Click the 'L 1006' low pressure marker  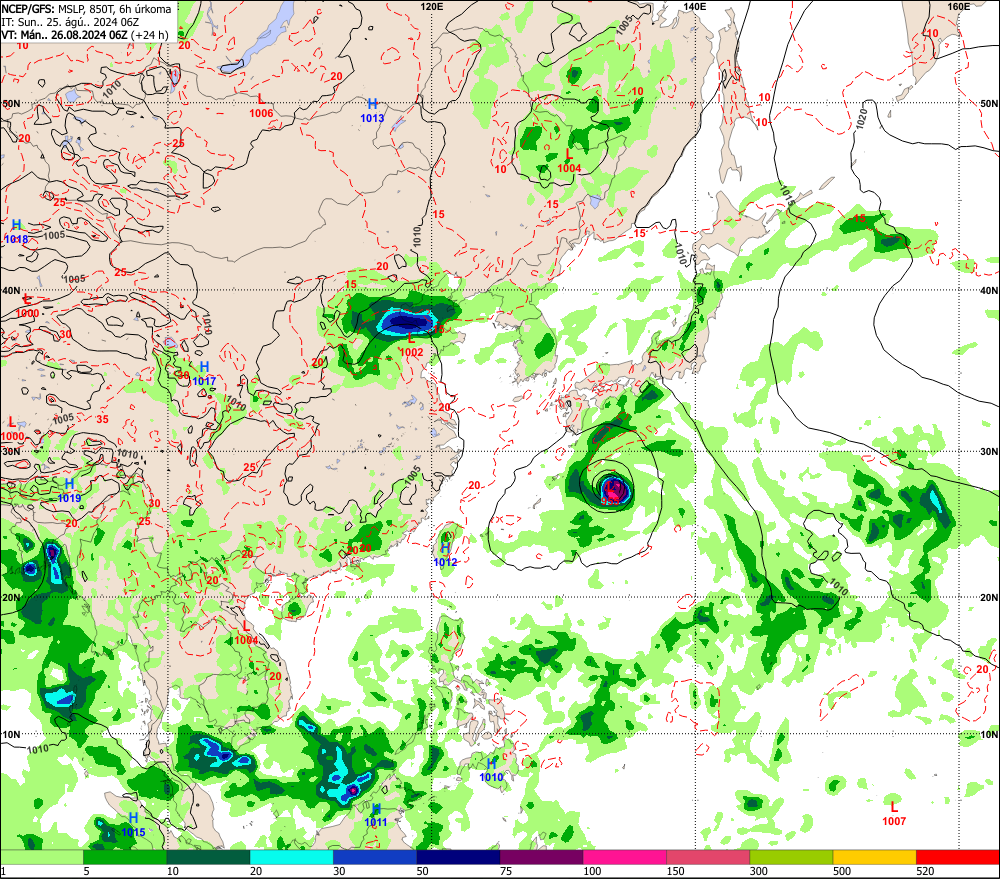click(x=261, y=106)
